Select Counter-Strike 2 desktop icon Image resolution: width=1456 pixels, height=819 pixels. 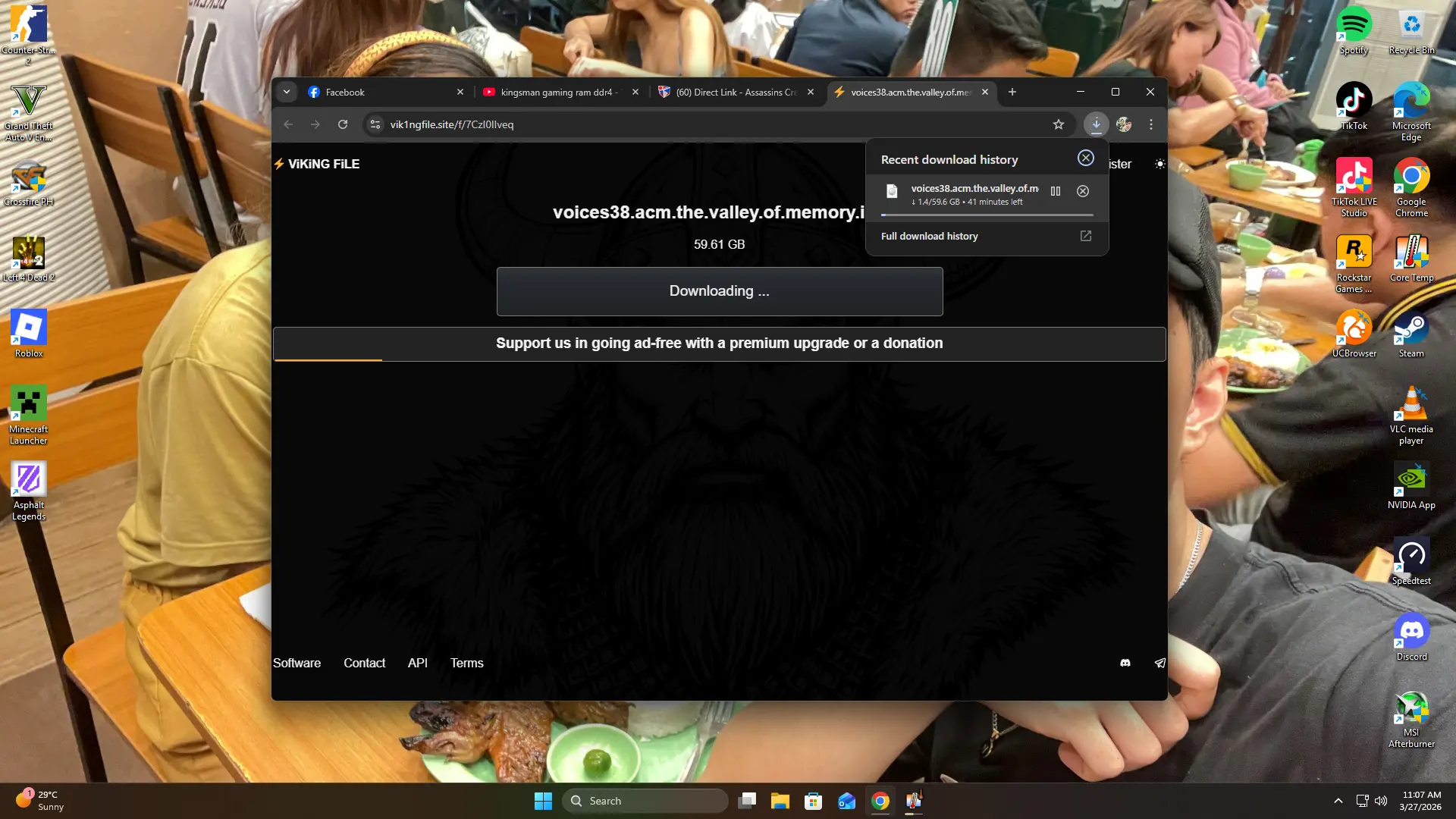(x=29, y=34)
